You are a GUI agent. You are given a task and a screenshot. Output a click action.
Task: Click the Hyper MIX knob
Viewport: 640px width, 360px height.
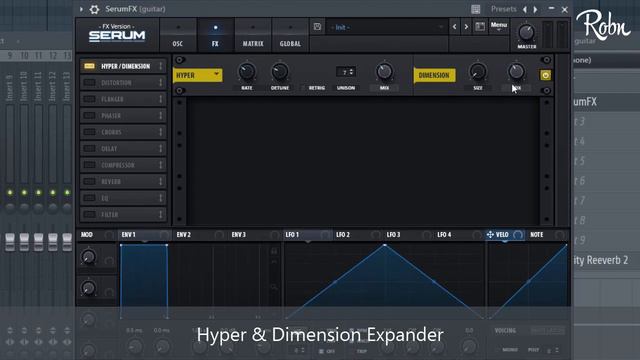tap(384, 72)
